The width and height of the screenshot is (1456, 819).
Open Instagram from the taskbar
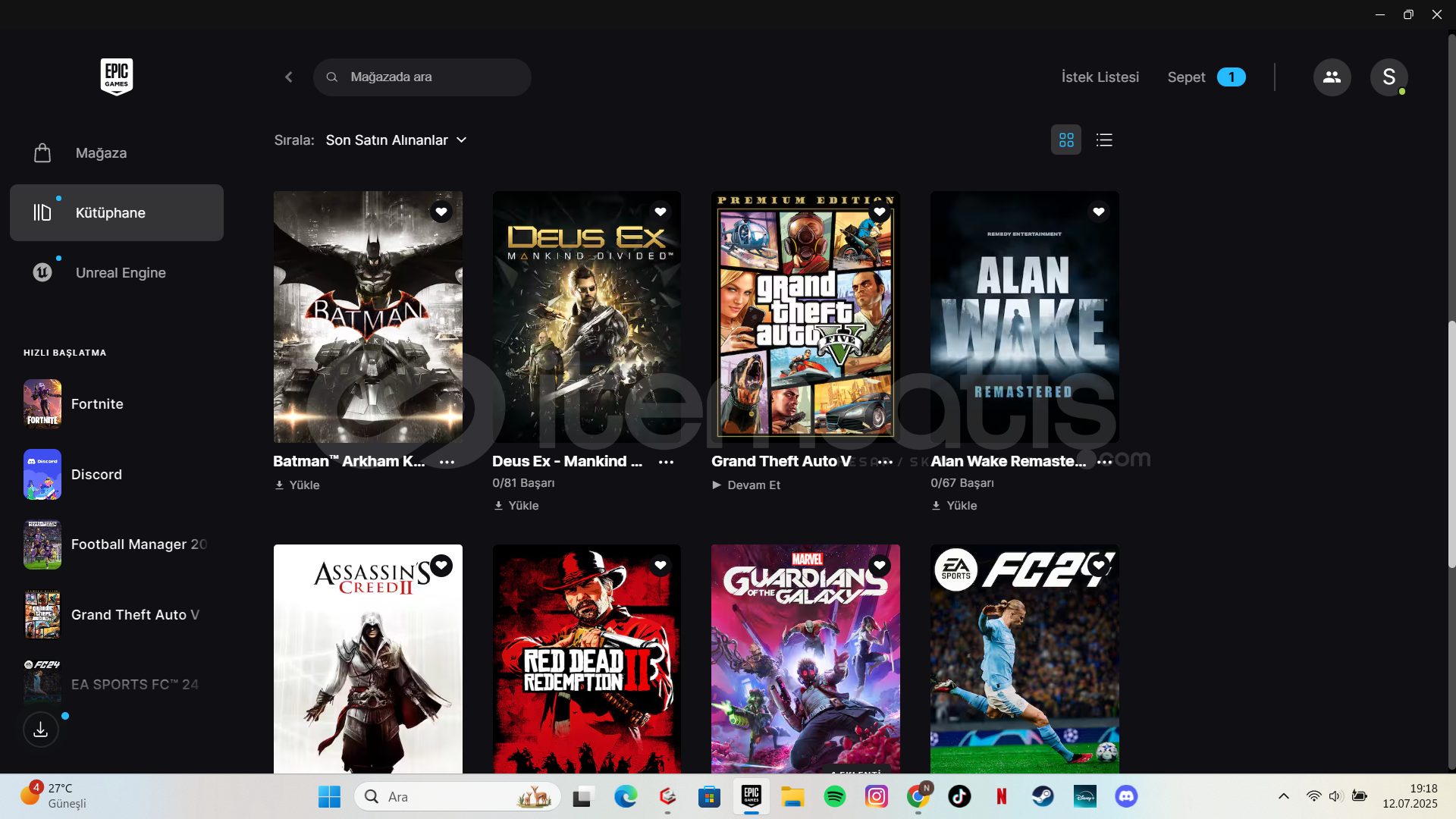tap(877, 796)
